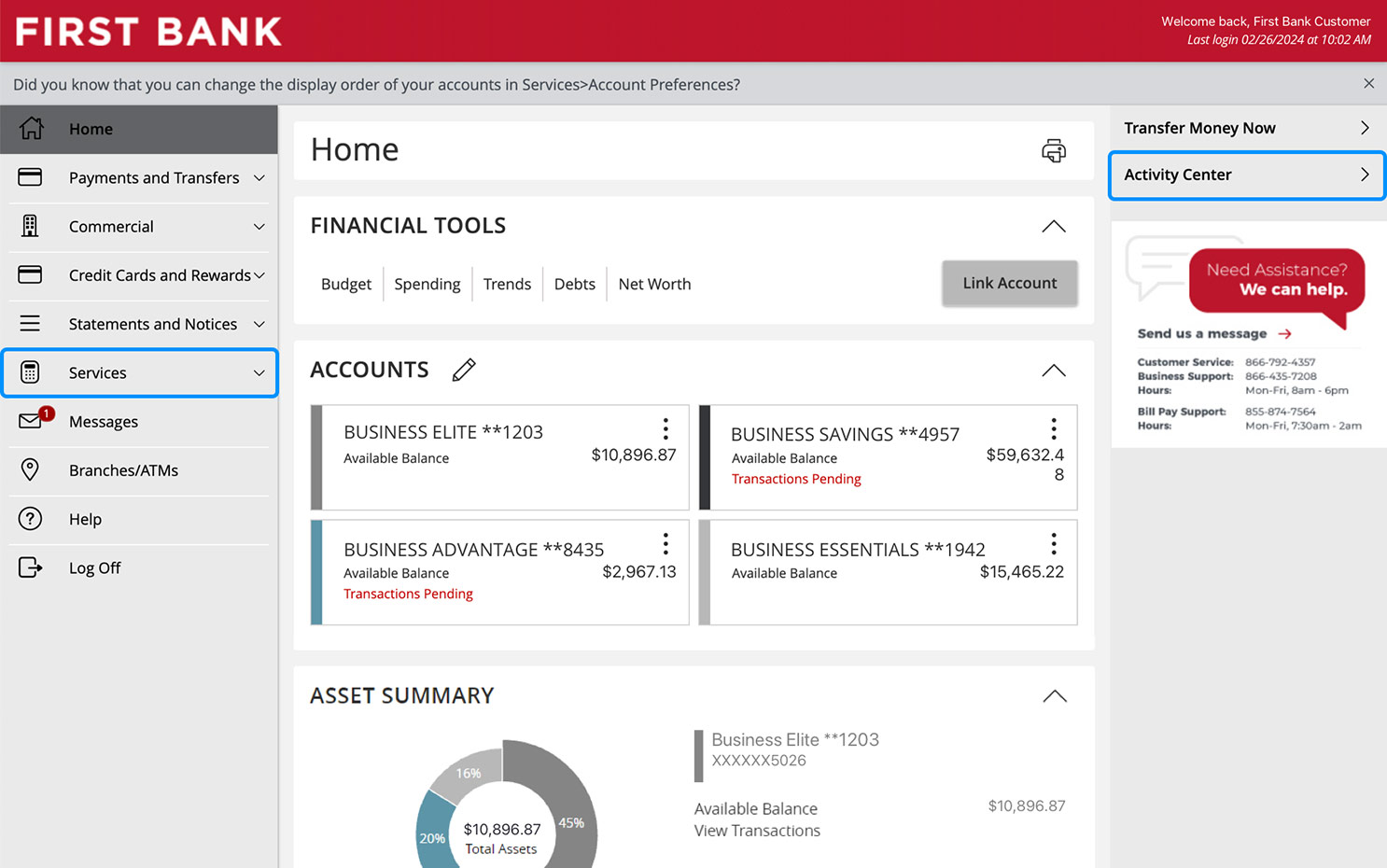Click the $59,632.48 savings balance
Viewport: 1387px width, 868px height.
[1025, 464]
